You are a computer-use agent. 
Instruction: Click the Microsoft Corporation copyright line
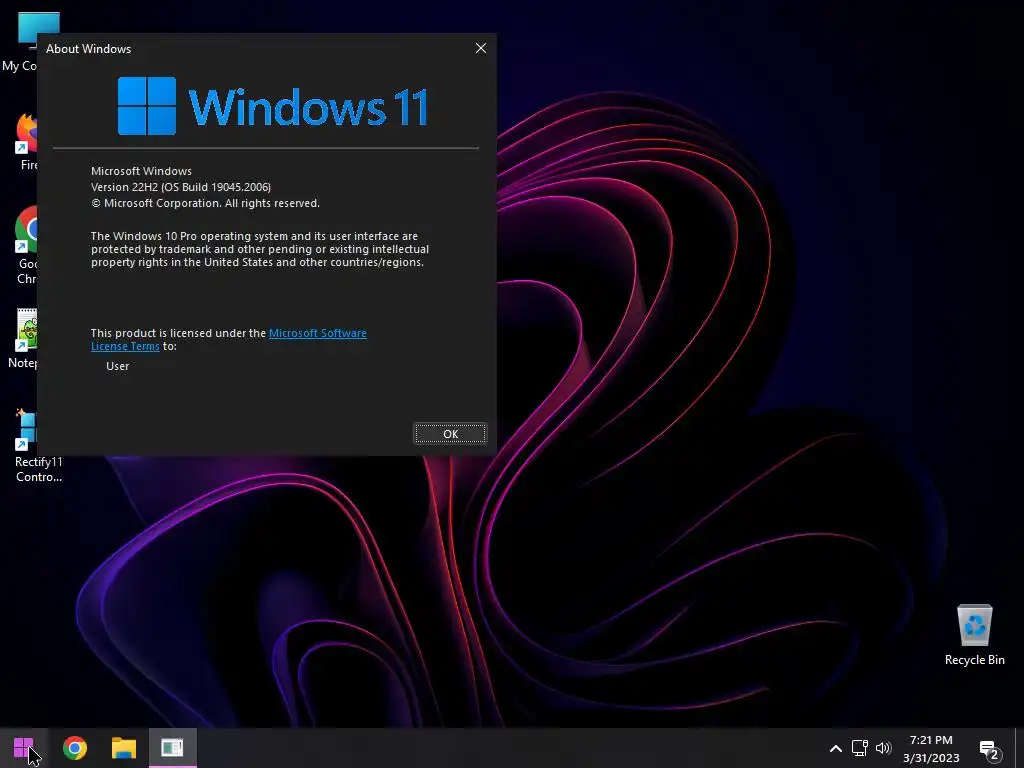(x=205, y=203)
